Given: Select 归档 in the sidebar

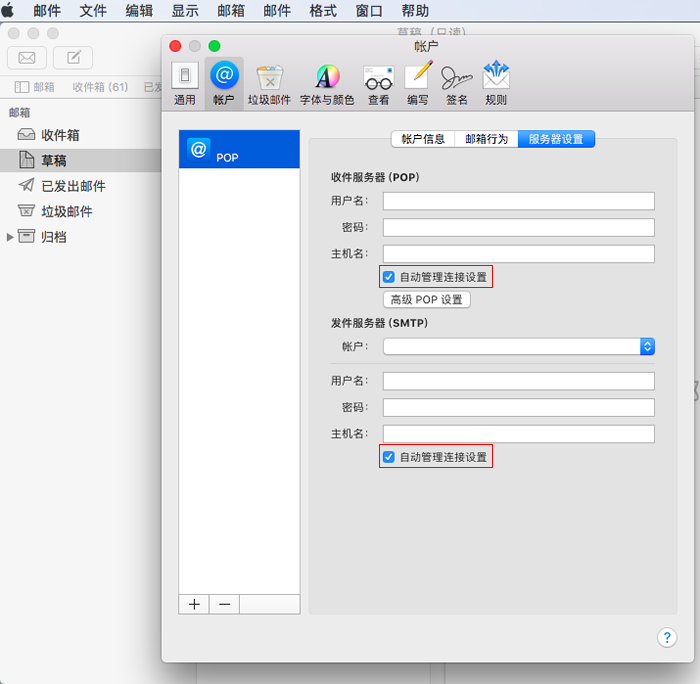Looking at the screenshot, I should pos(80,237).
